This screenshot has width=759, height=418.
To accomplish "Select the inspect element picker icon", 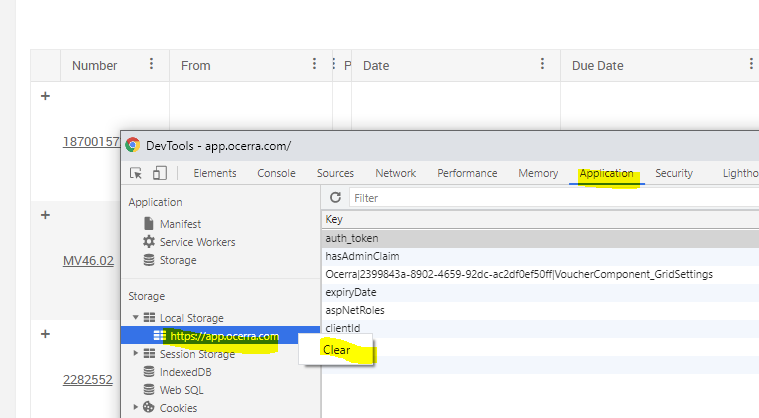I will [x=136, y=173].
